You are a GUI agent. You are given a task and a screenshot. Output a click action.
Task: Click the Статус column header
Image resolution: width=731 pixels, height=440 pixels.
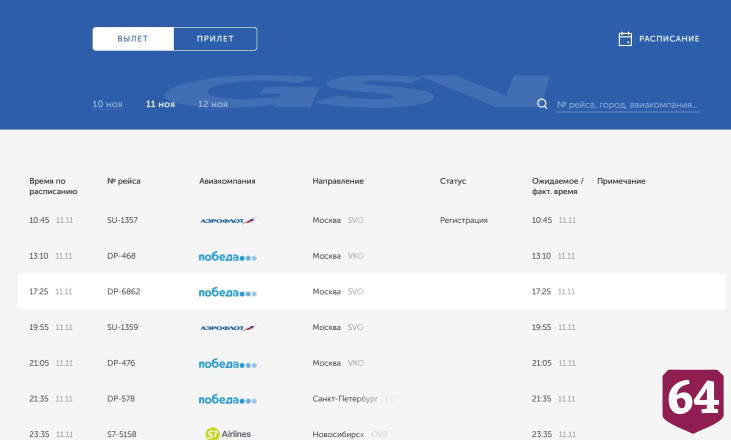(453, 181)
